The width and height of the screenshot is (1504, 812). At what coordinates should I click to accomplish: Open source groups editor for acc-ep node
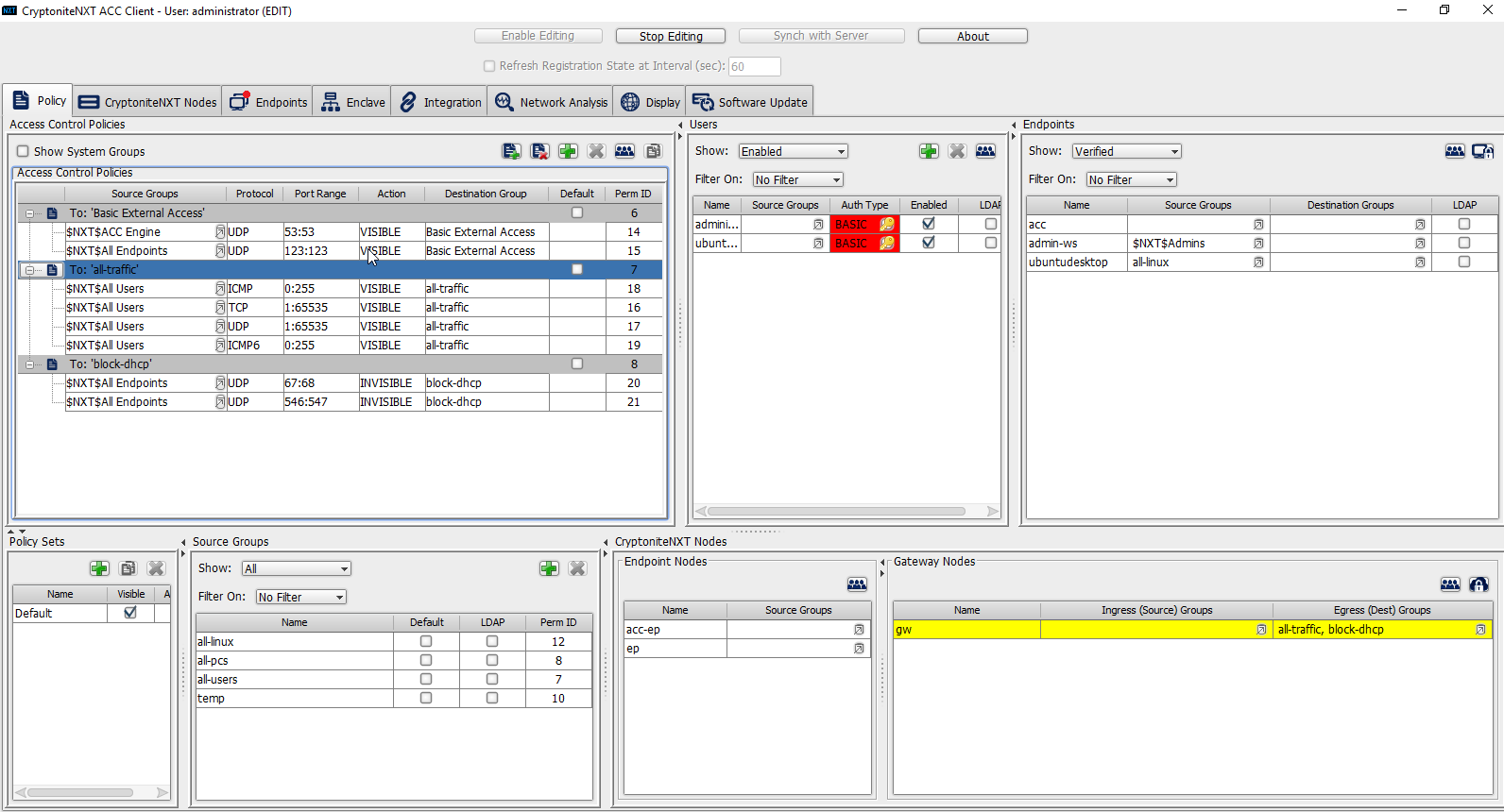click(x=859, y=630)
